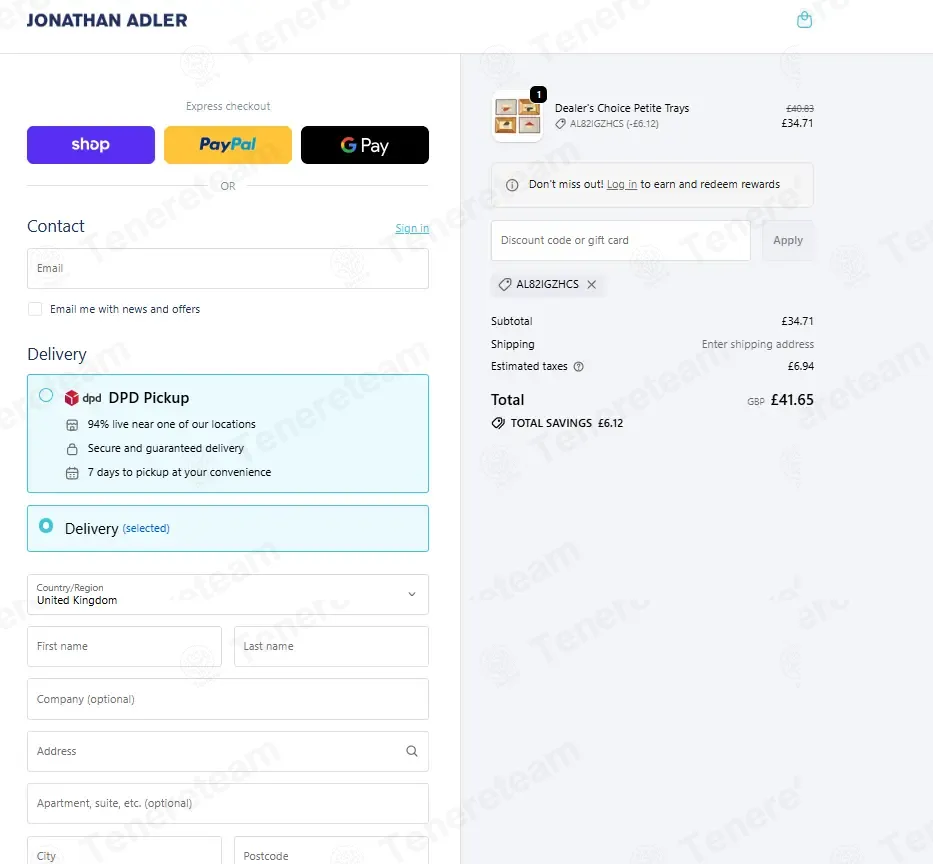This screenshot has width=933, height=864.
Task: Pay with Shop Pay express button
Action: coord(90,145)
